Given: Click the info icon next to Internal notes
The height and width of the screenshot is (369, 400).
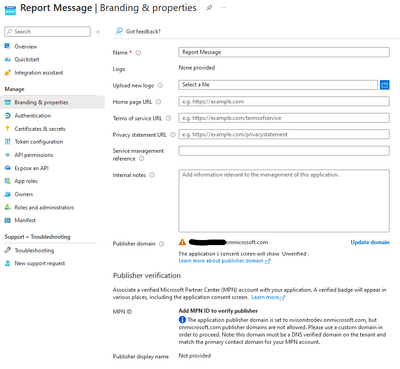Looking at the screenshot, I should (152, 175).
